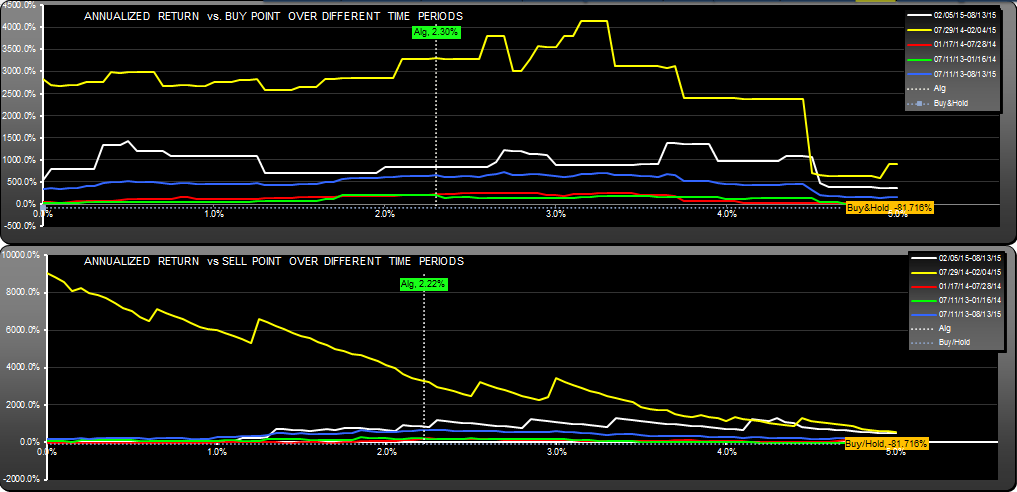
Task: Select Alg entry in top chart legend
Action: point(940,89)
